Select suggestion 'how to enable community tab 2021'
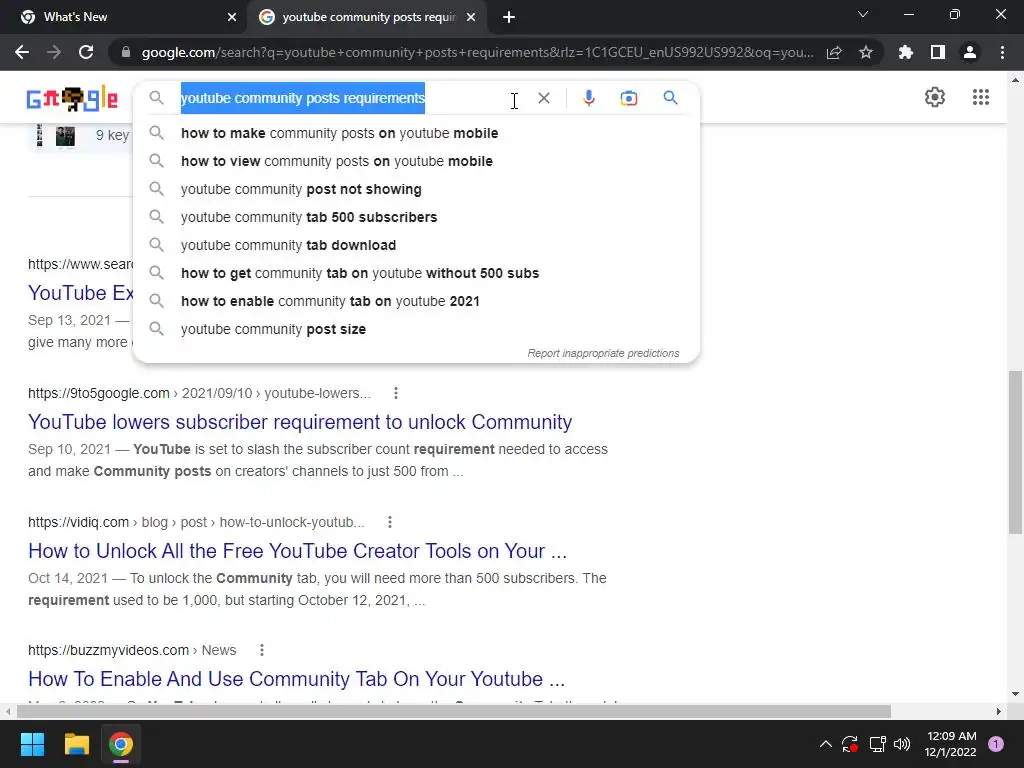Viewport: 1024px width, 768px height. click(x=416, y=302)
